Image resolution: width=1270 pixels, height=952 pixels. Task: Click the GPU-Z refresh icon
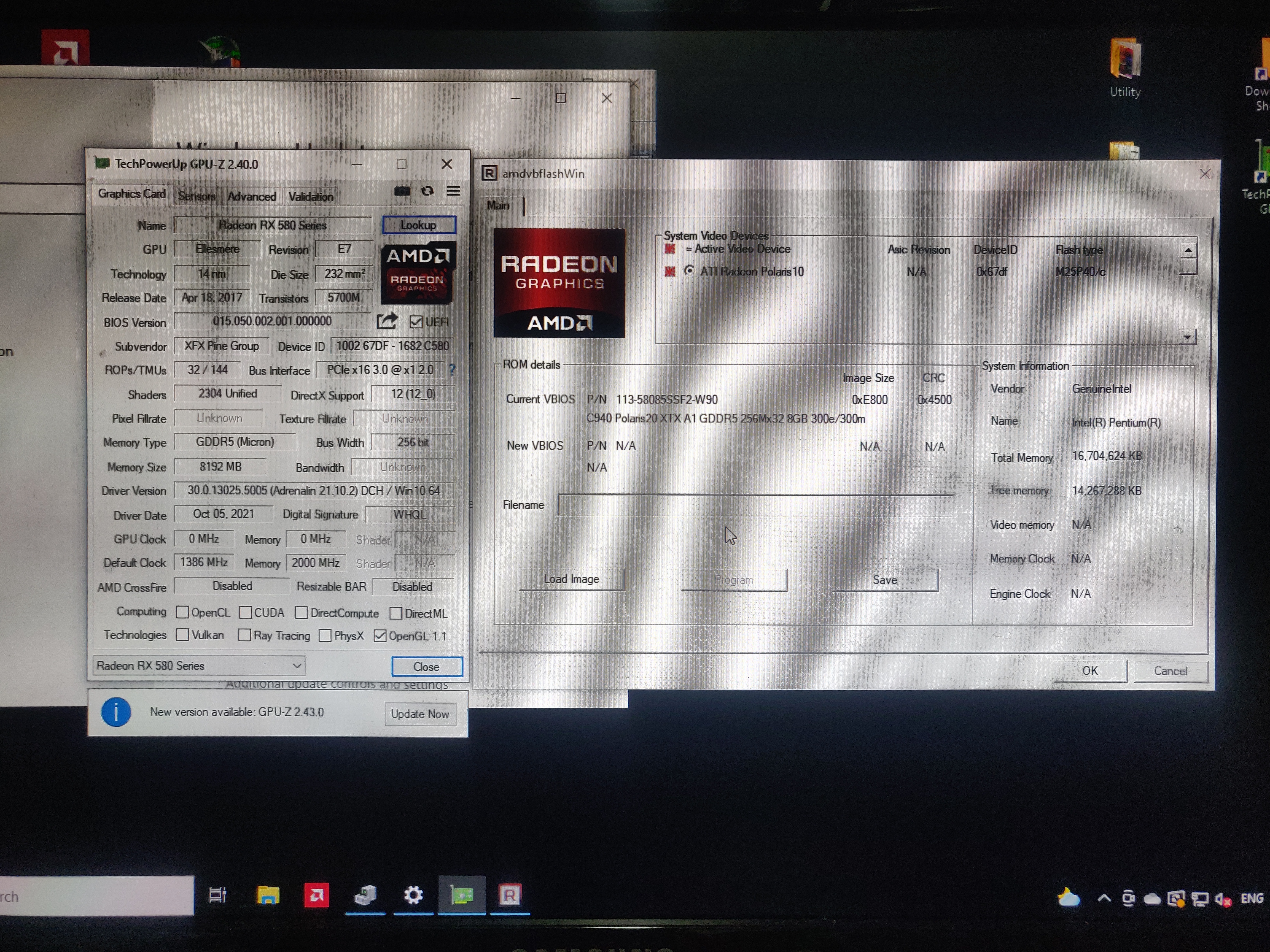427,191
